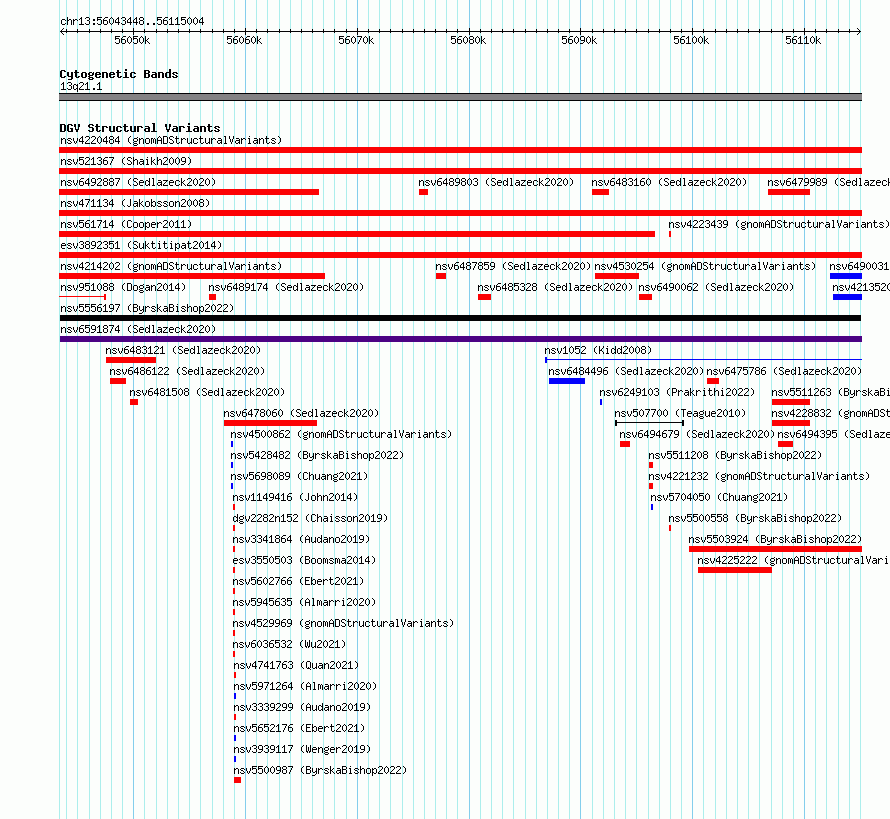890x819 pixels.
Task: Click the purple bar under nsv6591874
Action: 460,339
